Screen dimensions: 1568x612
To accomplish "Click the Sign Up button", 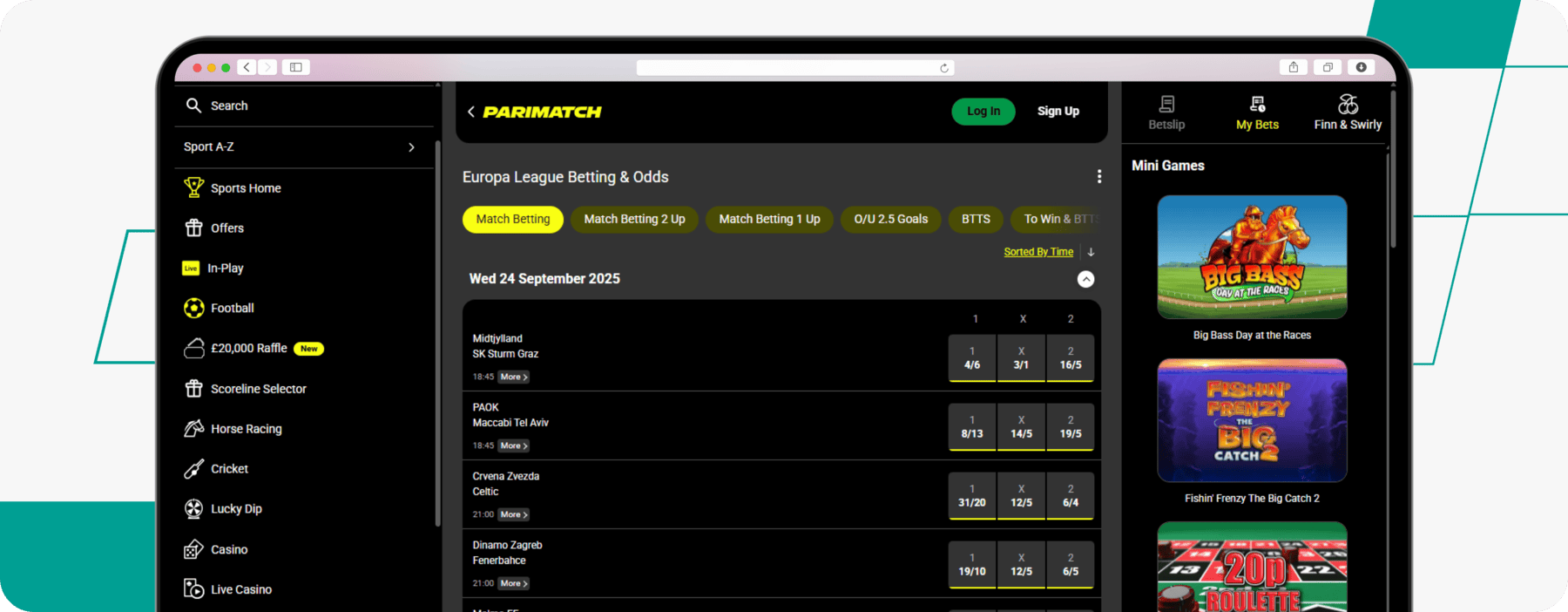I will pos(1058,112).
